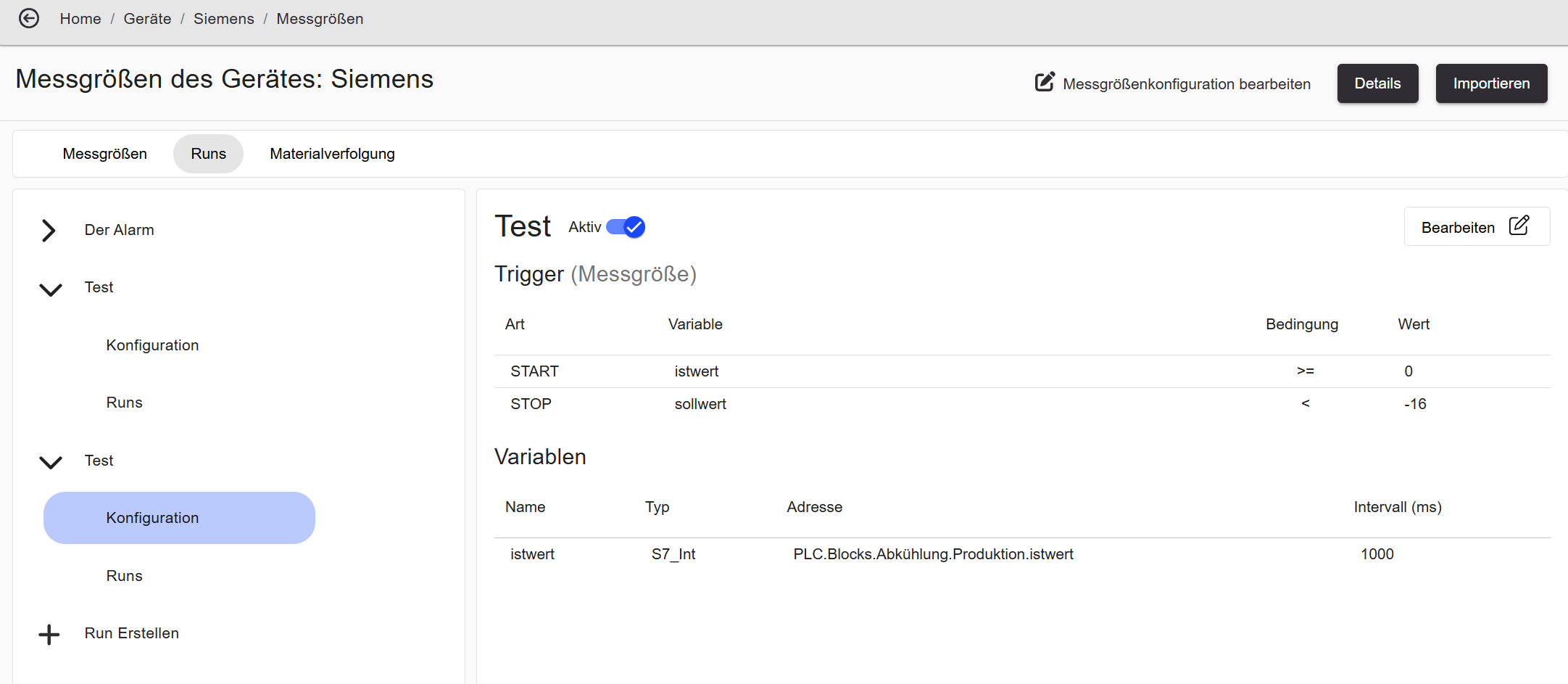Open Runs under the first Test entry
Image resolution: width=1568 pixels, height=684 pixels.
(x=125, y=403)
